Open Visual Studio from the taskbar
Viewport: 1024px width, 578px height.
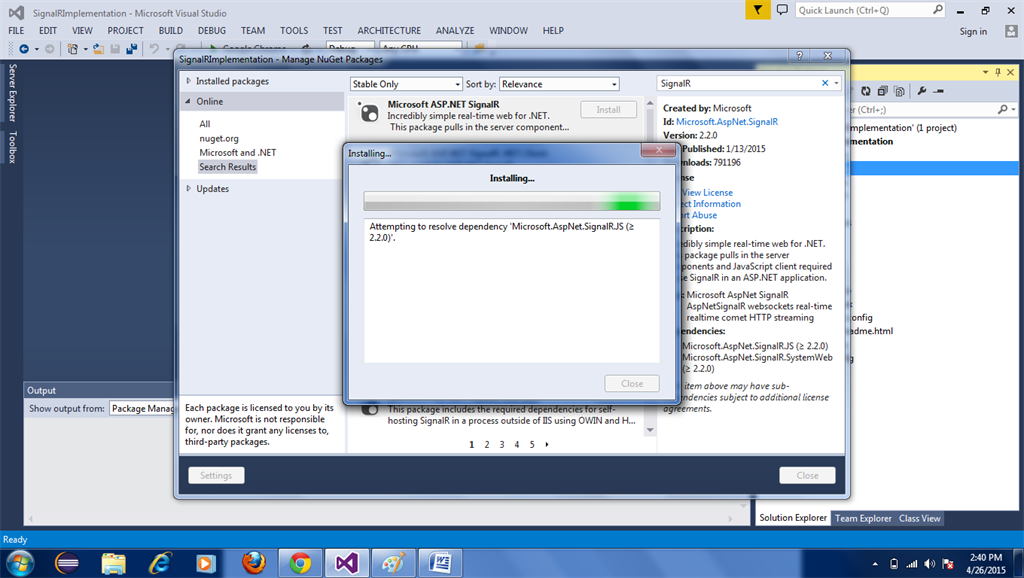pos(347,562)
